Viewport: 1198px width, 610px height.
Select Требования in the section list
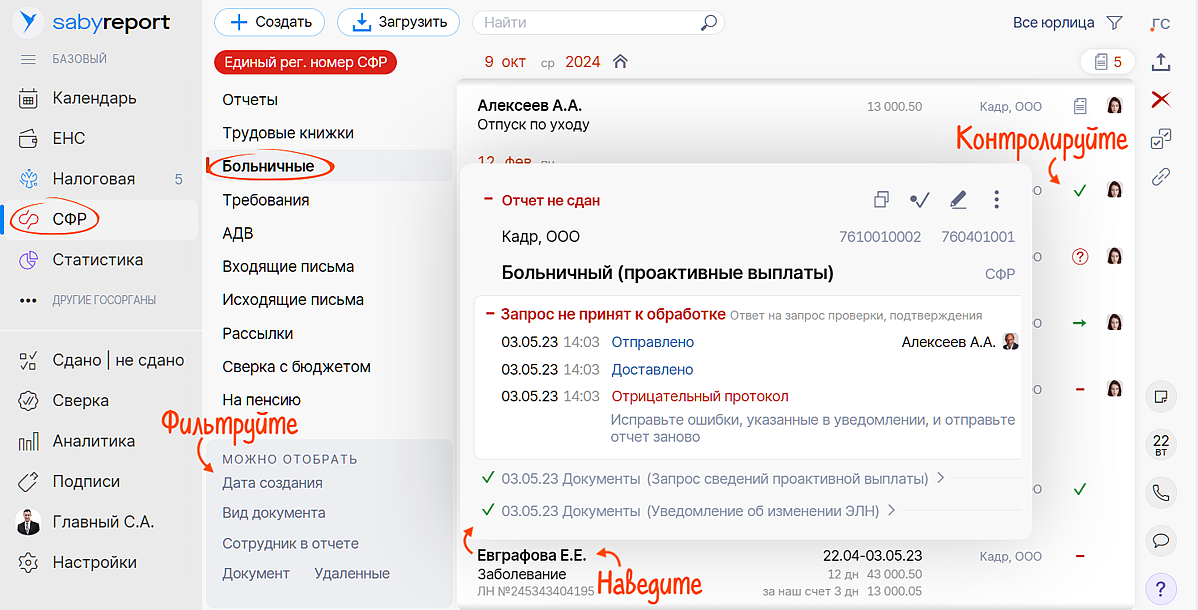click(x=265, y=200)
